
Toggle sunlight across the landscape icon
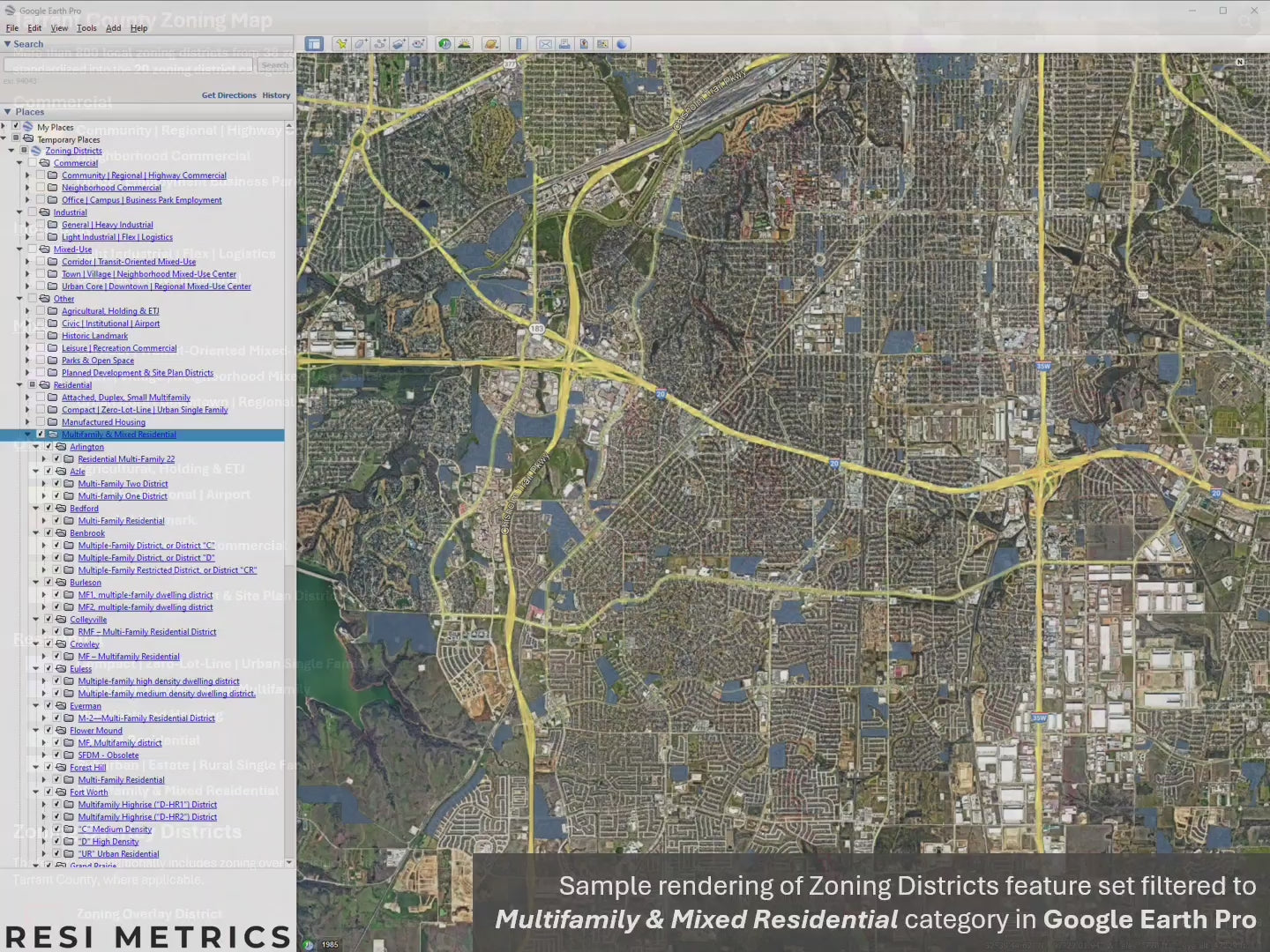(464, 44)
